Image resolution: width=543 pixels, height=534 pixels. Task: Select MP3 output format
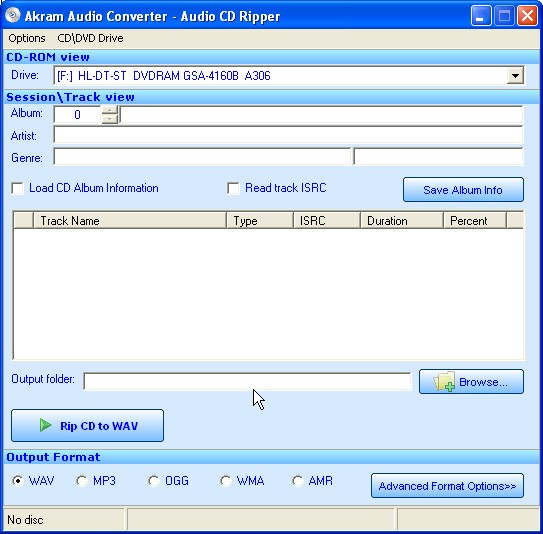[82, 481]
